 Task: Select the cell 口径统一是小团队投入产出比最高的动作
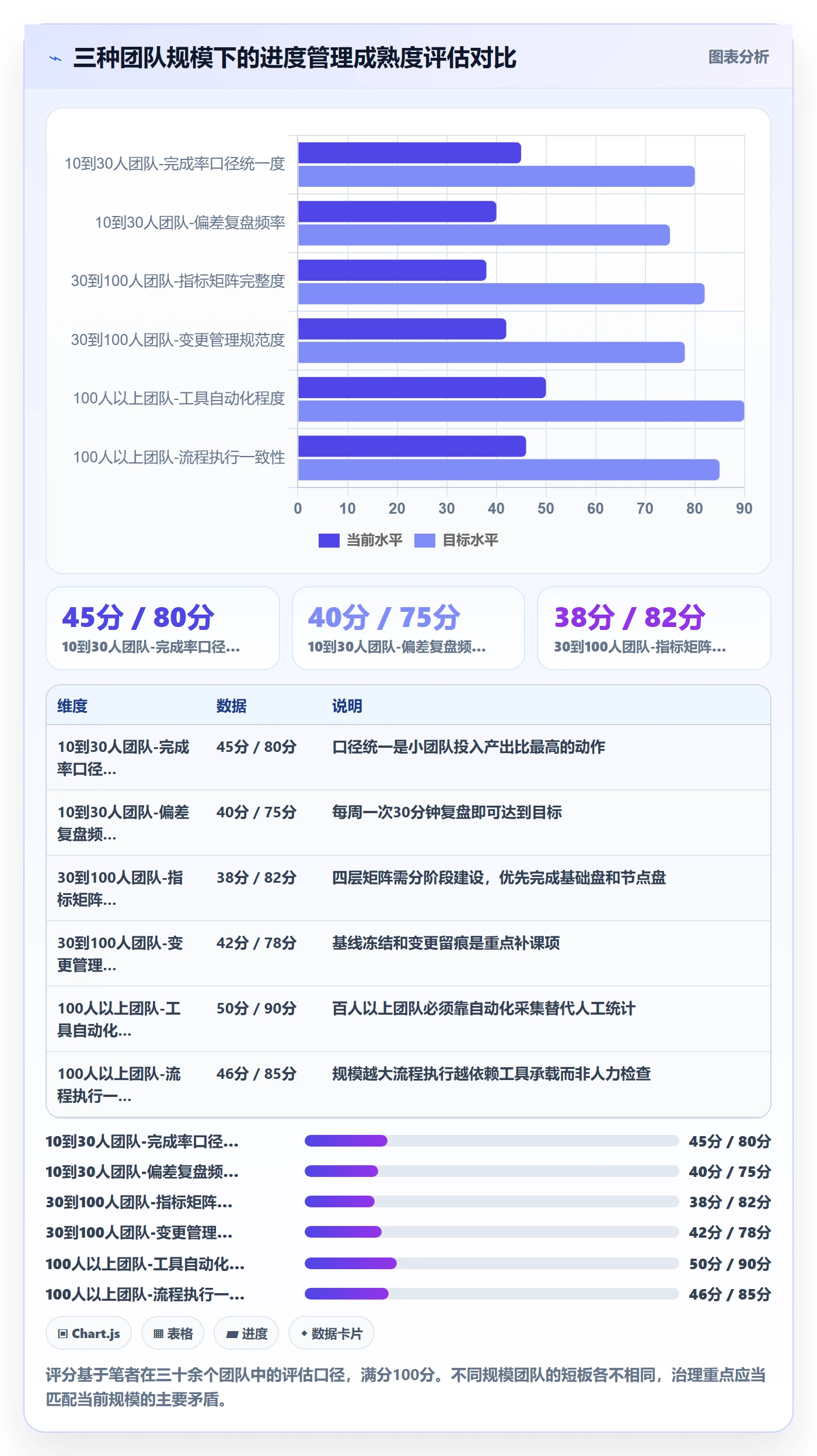pos(469,747)
